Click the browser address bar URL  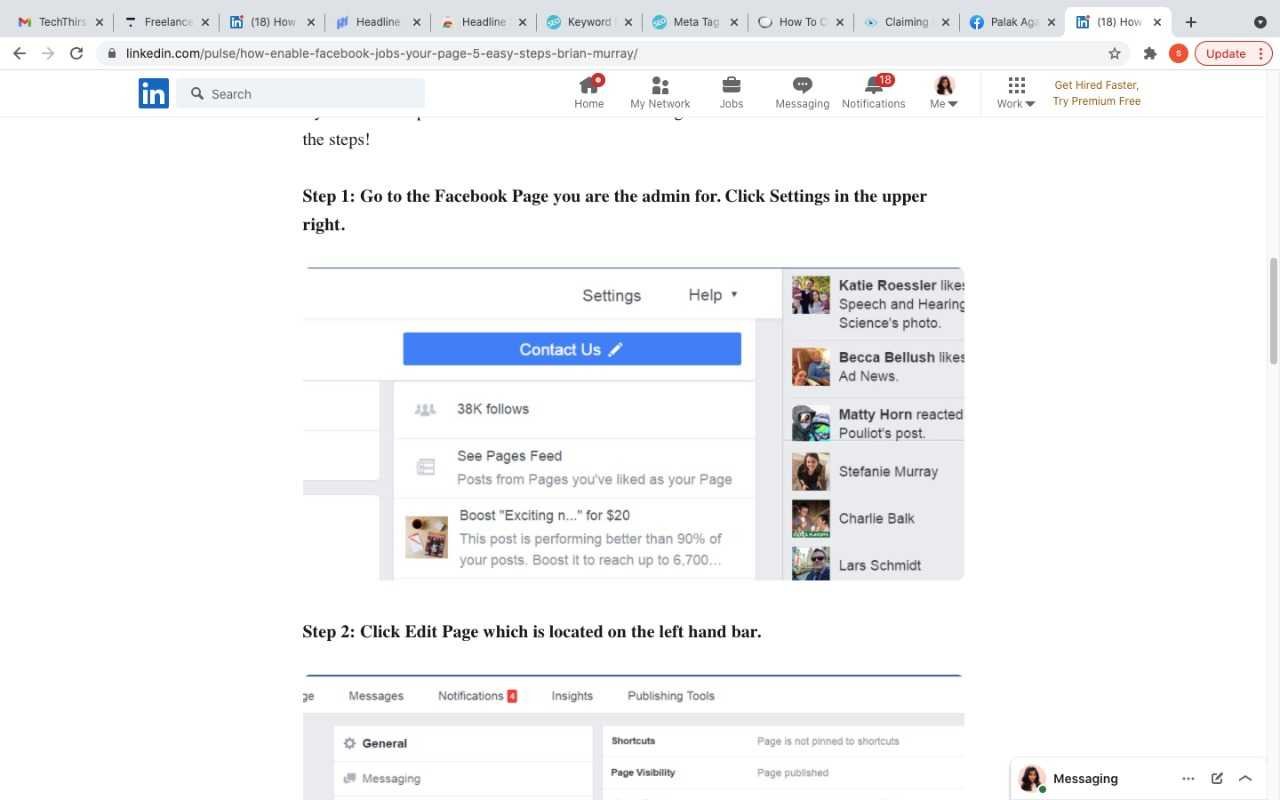(x=382, y=54)
